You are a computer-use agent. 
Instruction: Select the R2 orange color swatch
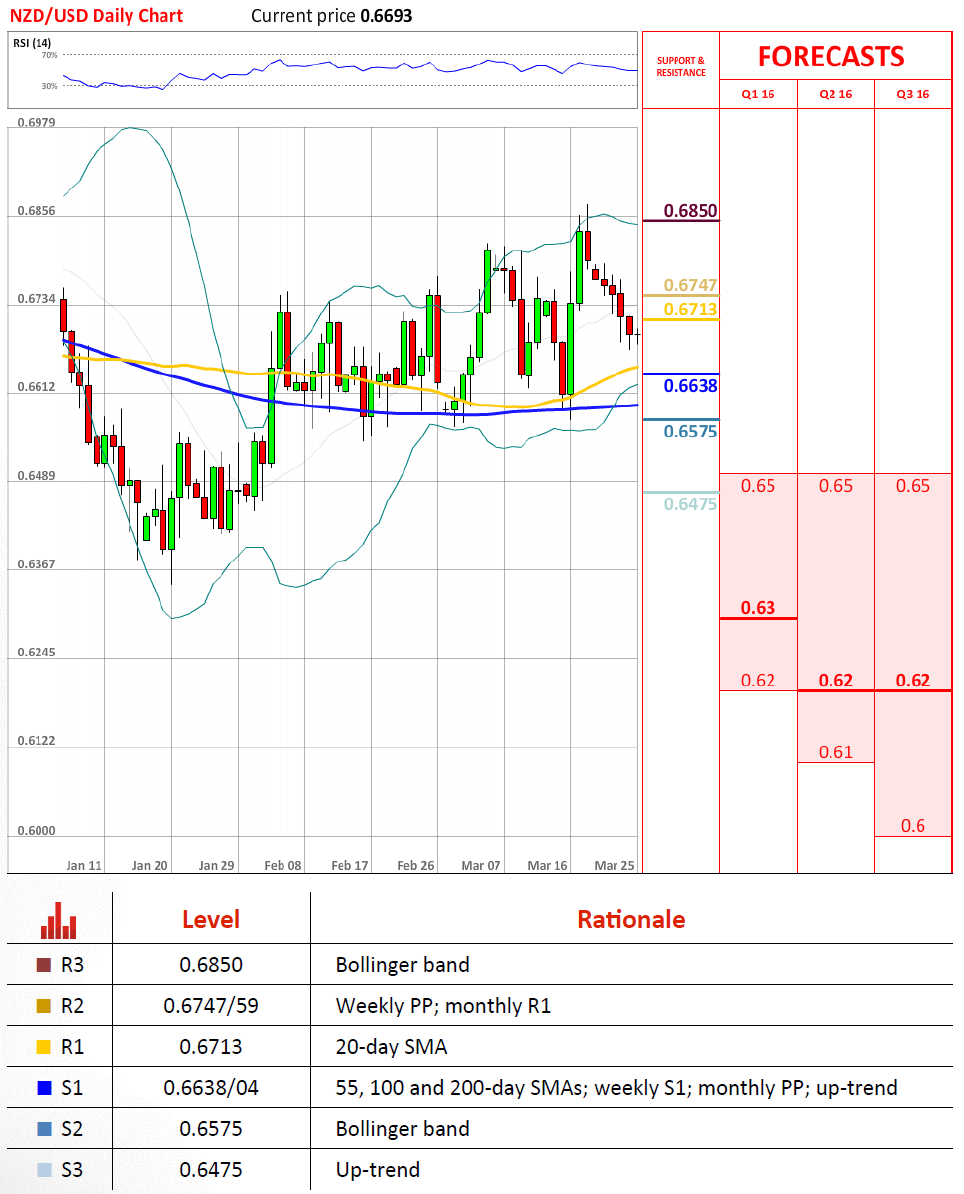[44, 1006]
